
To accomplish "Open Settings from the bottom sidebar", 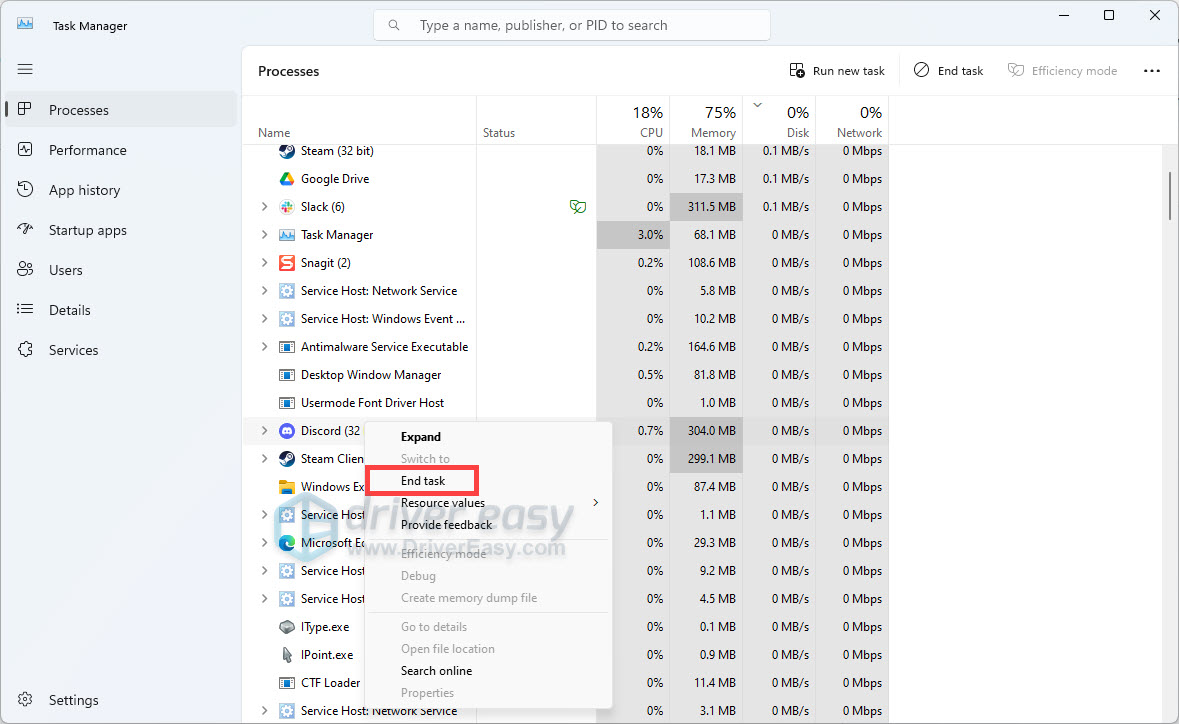I will (24, 699).
